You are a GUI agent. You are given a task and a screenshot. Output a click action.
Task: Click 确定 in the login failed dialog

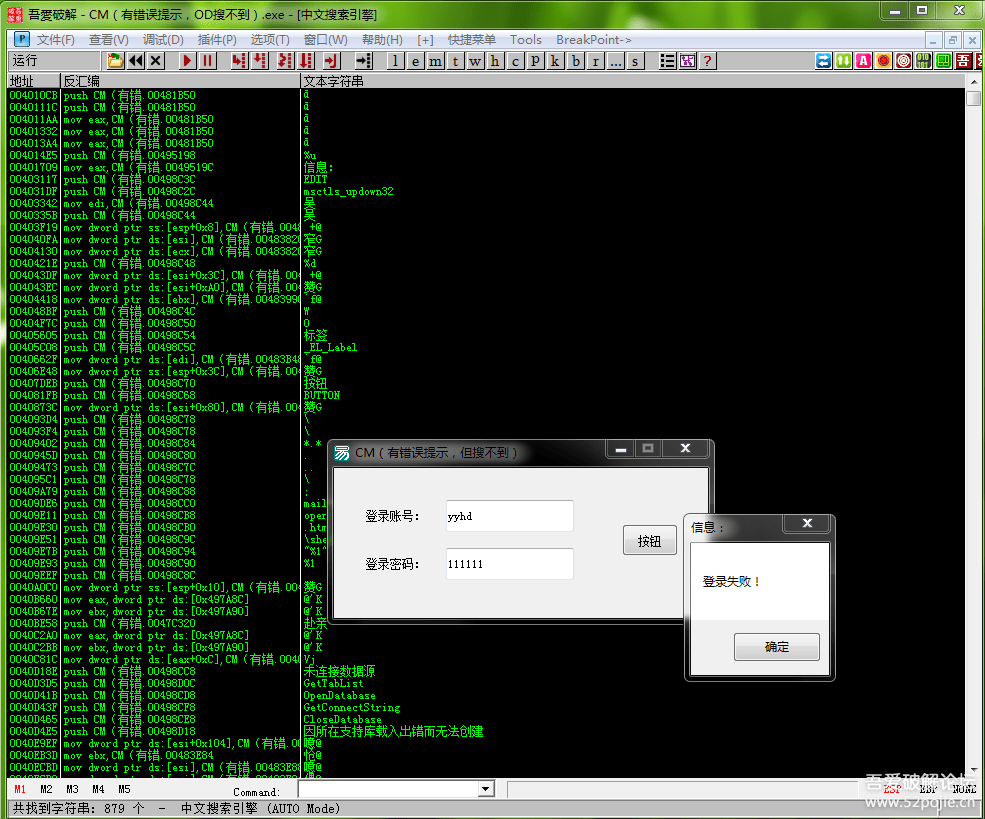[776, 647]
